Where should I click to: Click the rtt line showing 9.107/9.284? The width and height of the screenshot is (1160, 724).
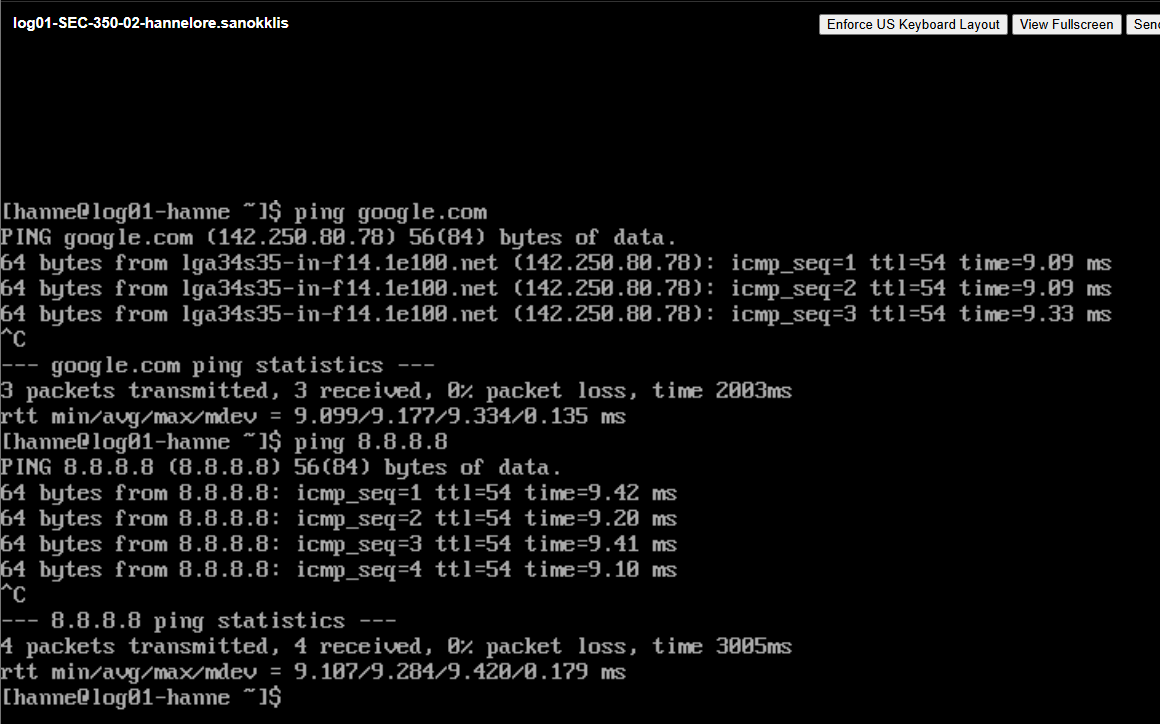pos(313,672)
